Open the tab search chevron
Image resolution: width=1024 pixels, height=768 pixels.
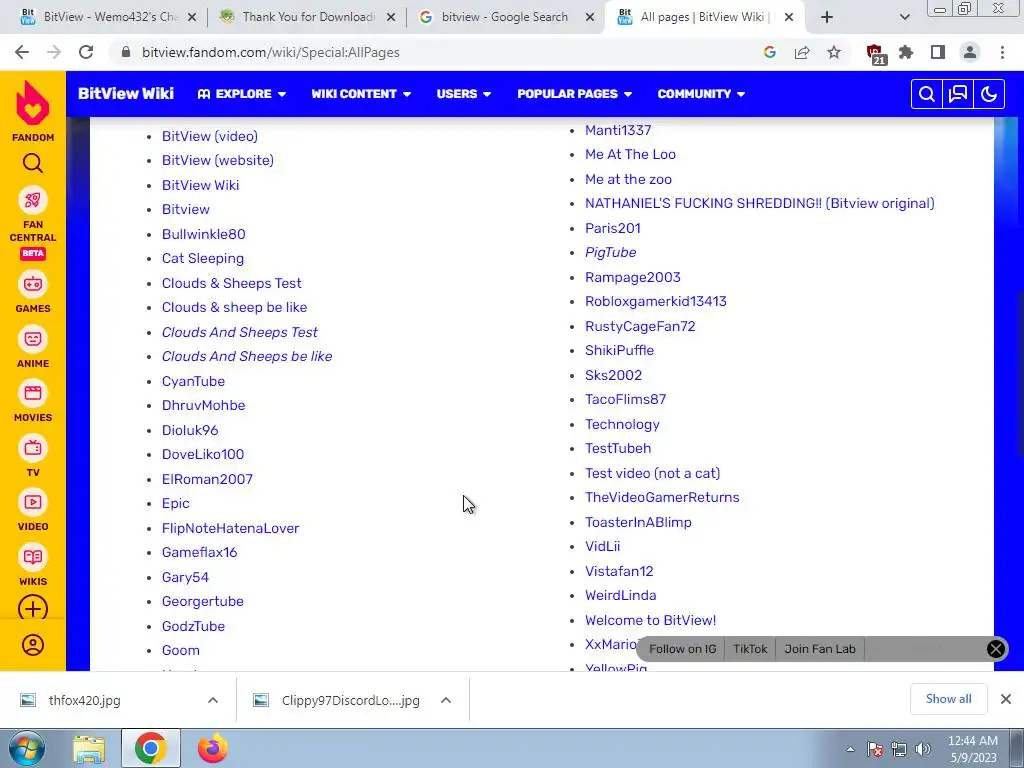pyautogui.click(x=904, y=17)
